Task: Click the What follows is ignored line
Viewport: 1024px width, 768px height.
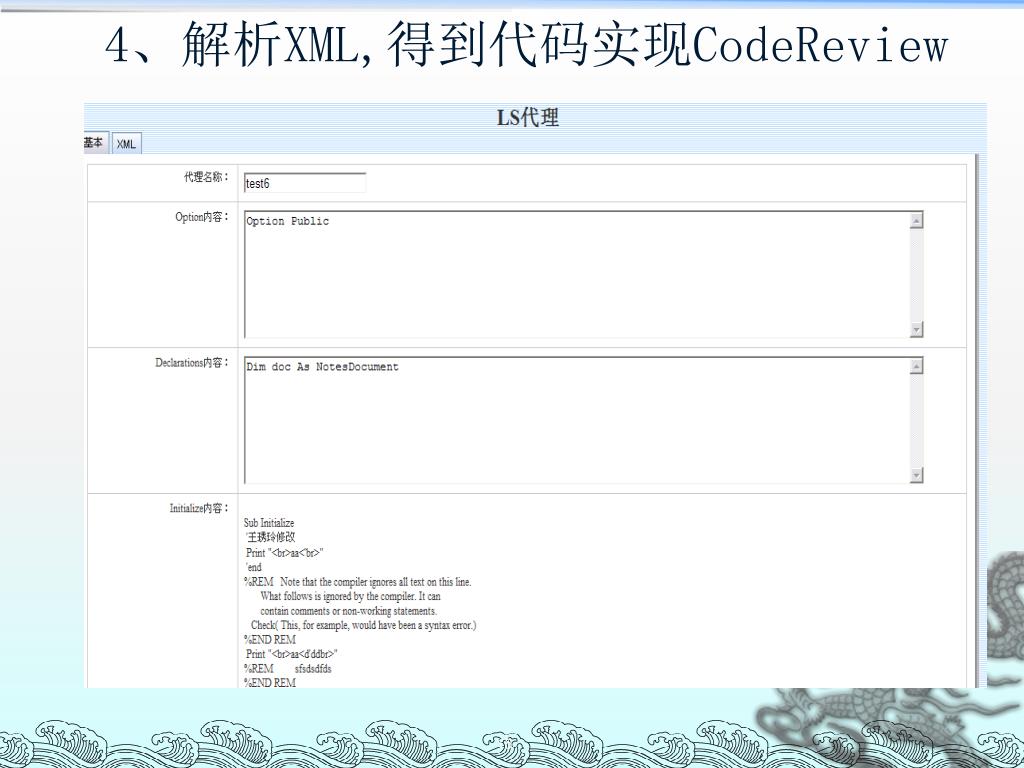Action: pos(350,596)
